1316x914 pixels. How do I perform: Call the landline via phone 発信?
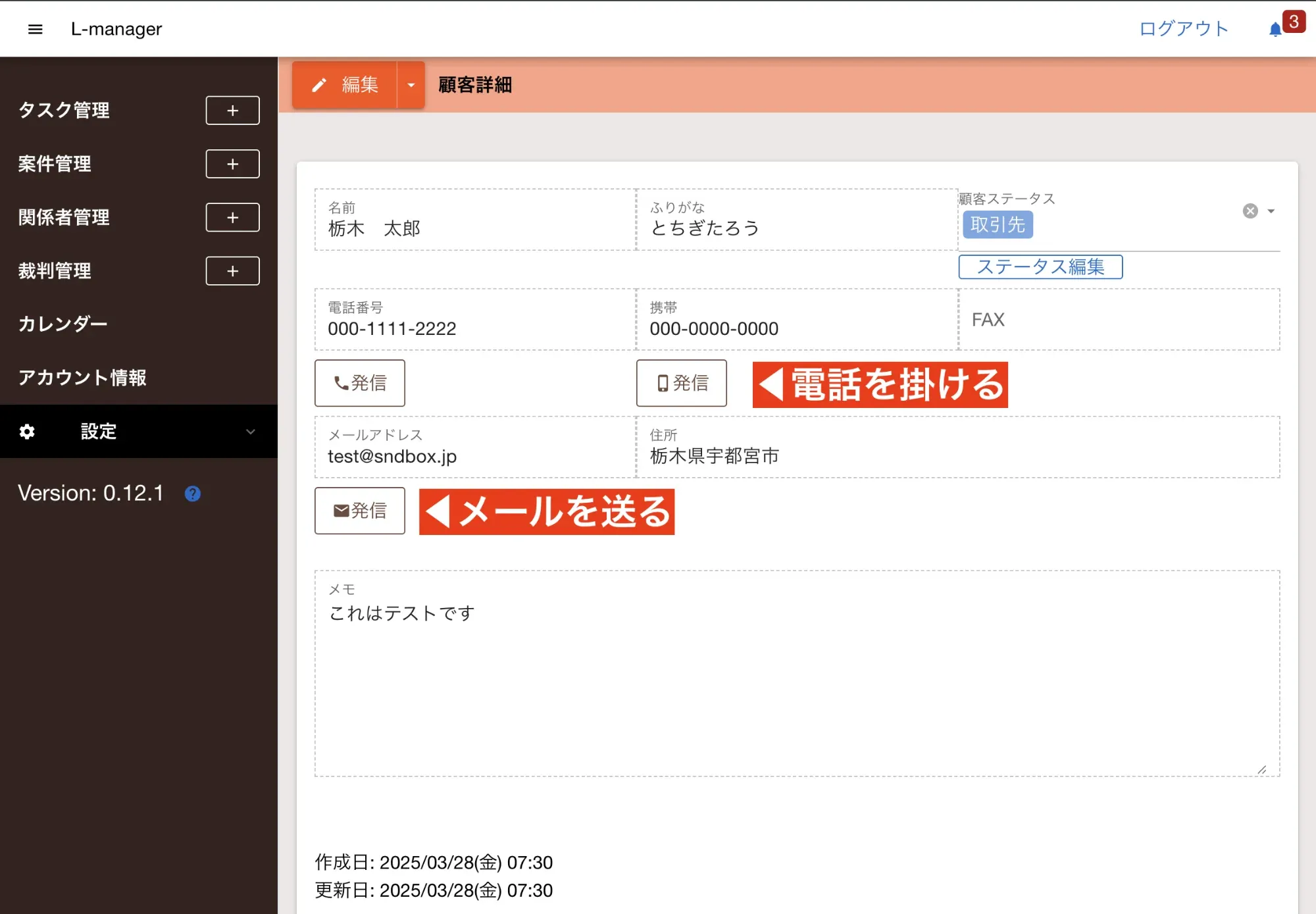point(359,383)
